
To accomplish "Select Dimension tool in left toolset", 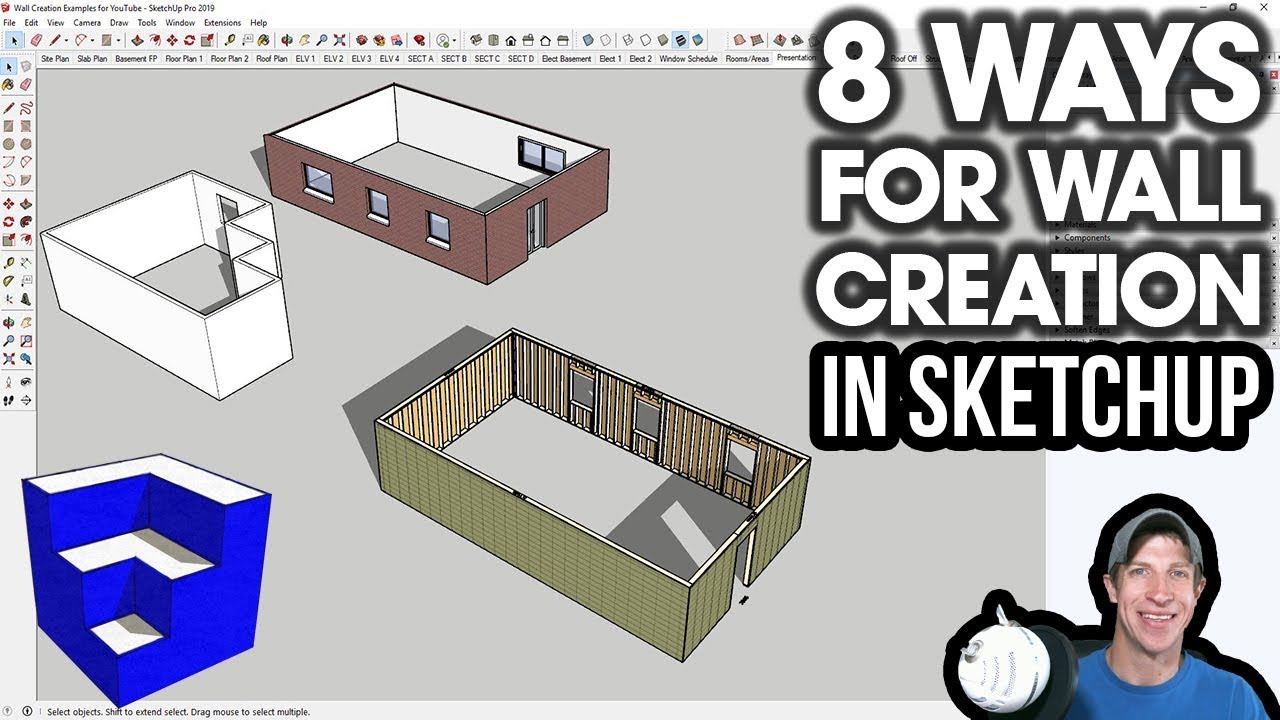I will click(x=26, y=262).
